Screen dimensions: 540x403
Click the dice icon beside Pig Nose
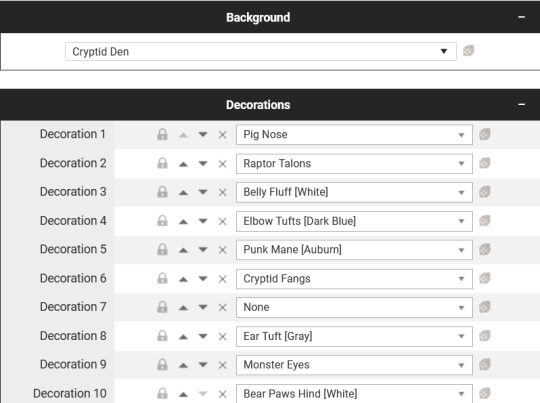[x=485, y=134]
